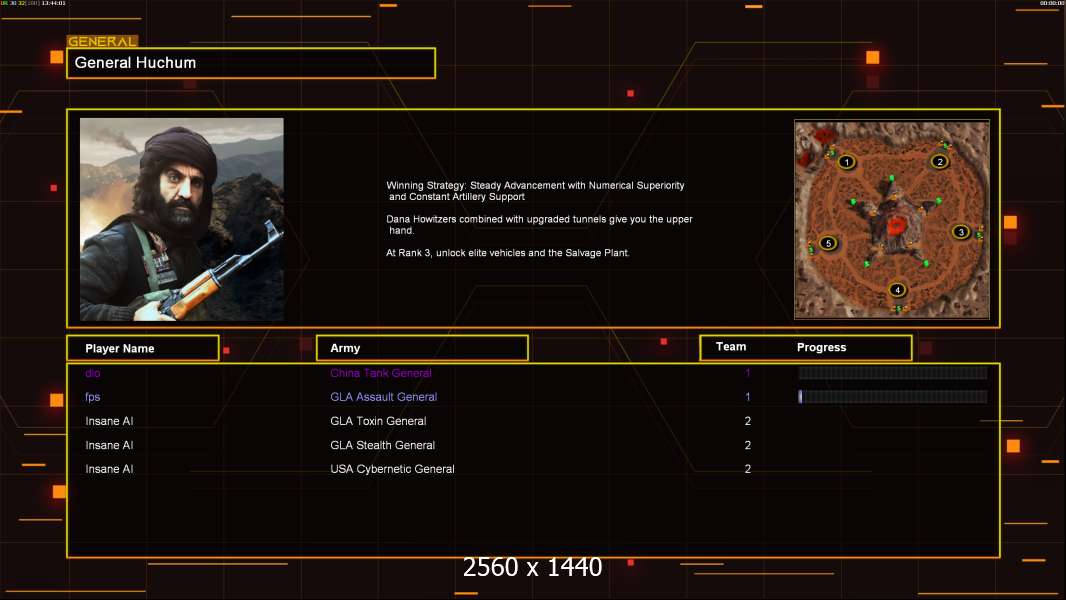Viewport: 1066px width, 600px height.
Task: Click dio's loading progress bar
Action: point(893,372)
